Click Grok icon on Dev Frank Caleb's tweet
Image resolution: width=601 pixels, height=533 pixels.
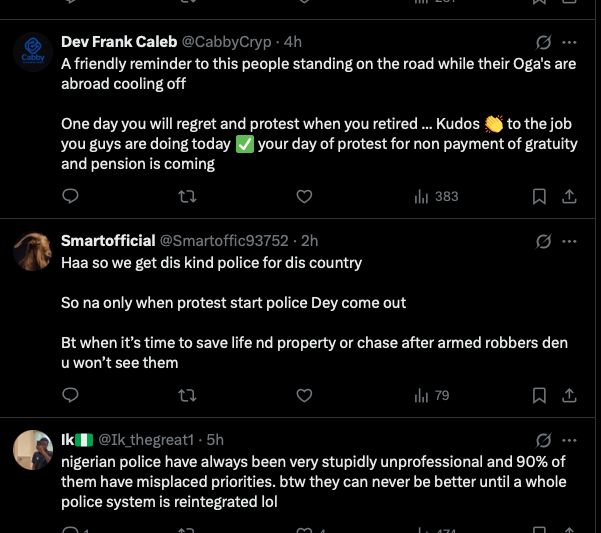(x=544, y=42)
